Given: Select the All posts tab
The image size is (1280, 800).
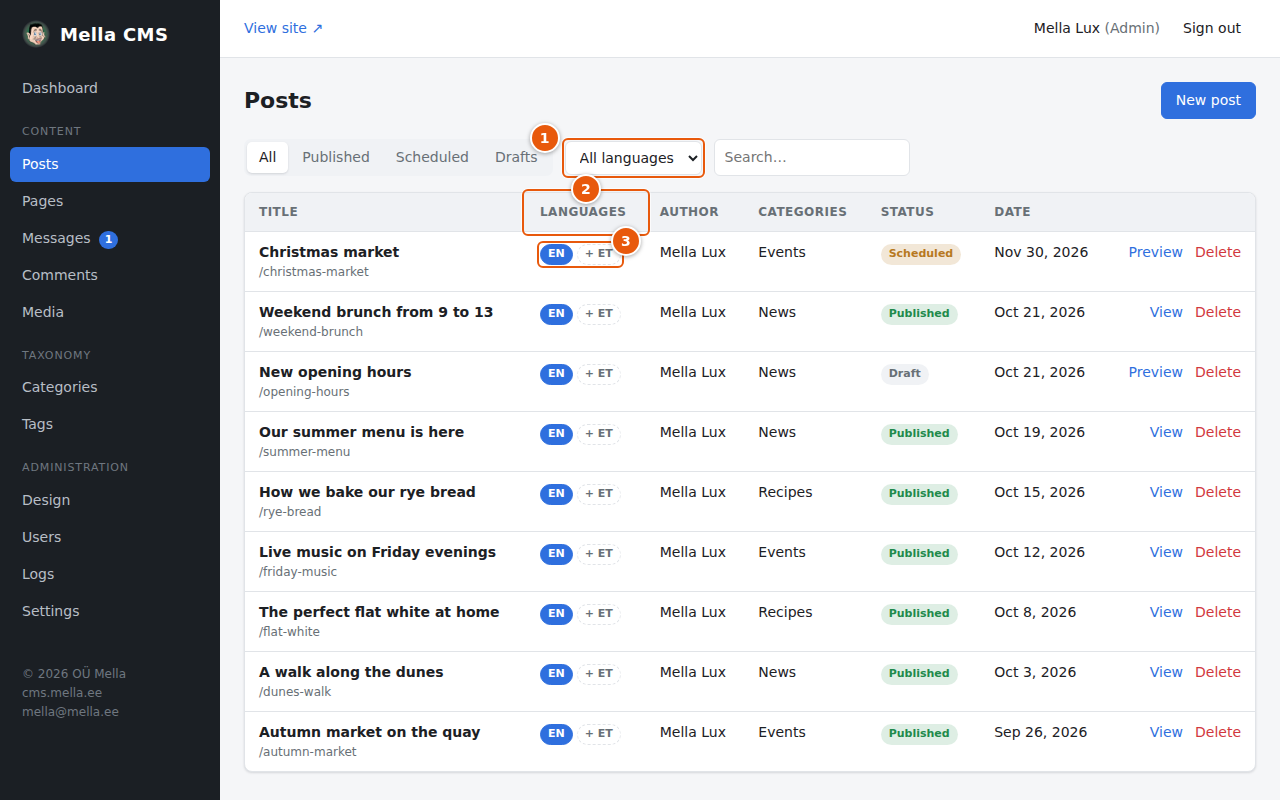Looking at the screenshot, I should pos(268,157).
